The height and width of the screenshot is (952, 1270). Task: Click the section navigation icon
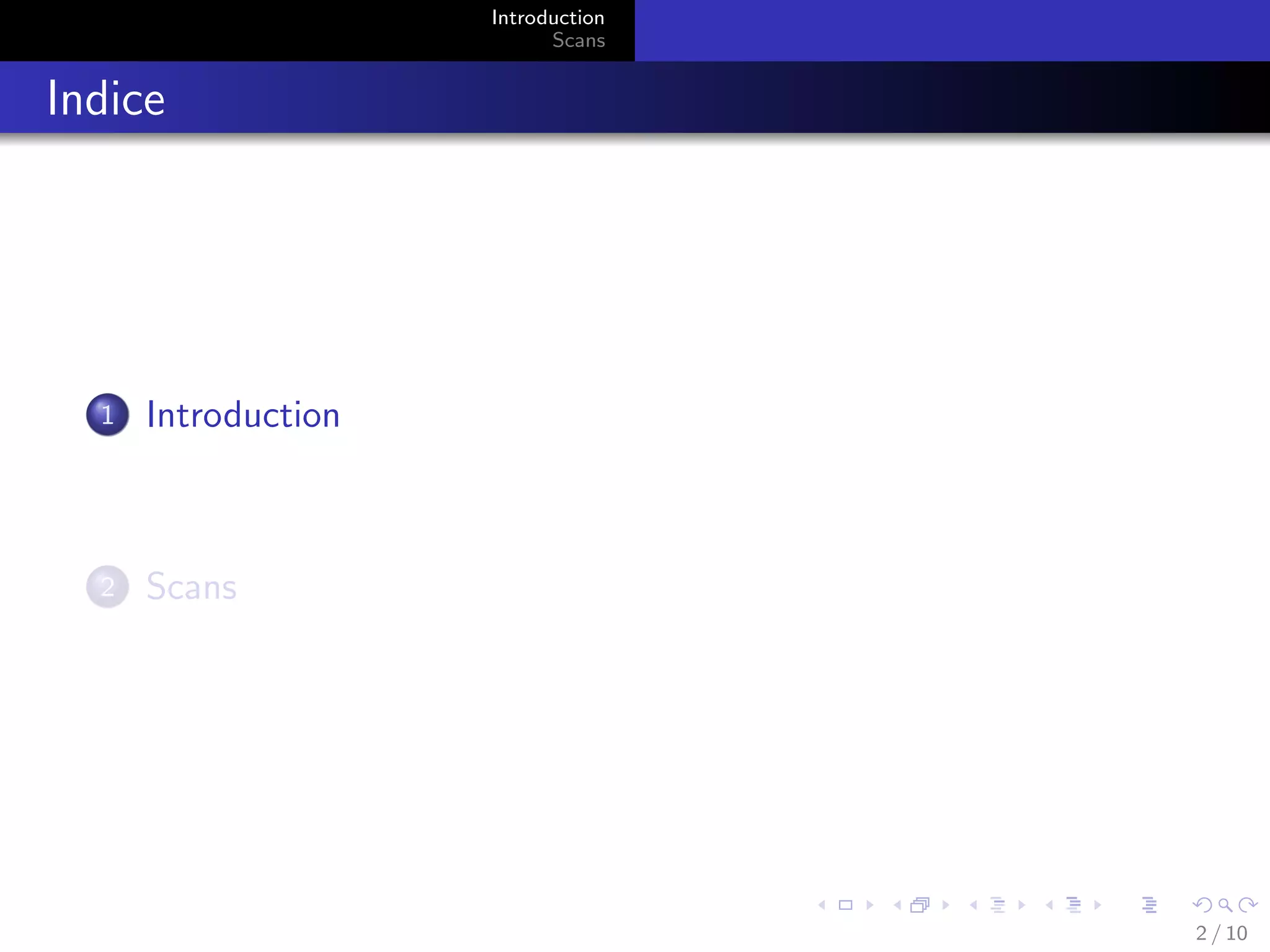pos(1073,905)
